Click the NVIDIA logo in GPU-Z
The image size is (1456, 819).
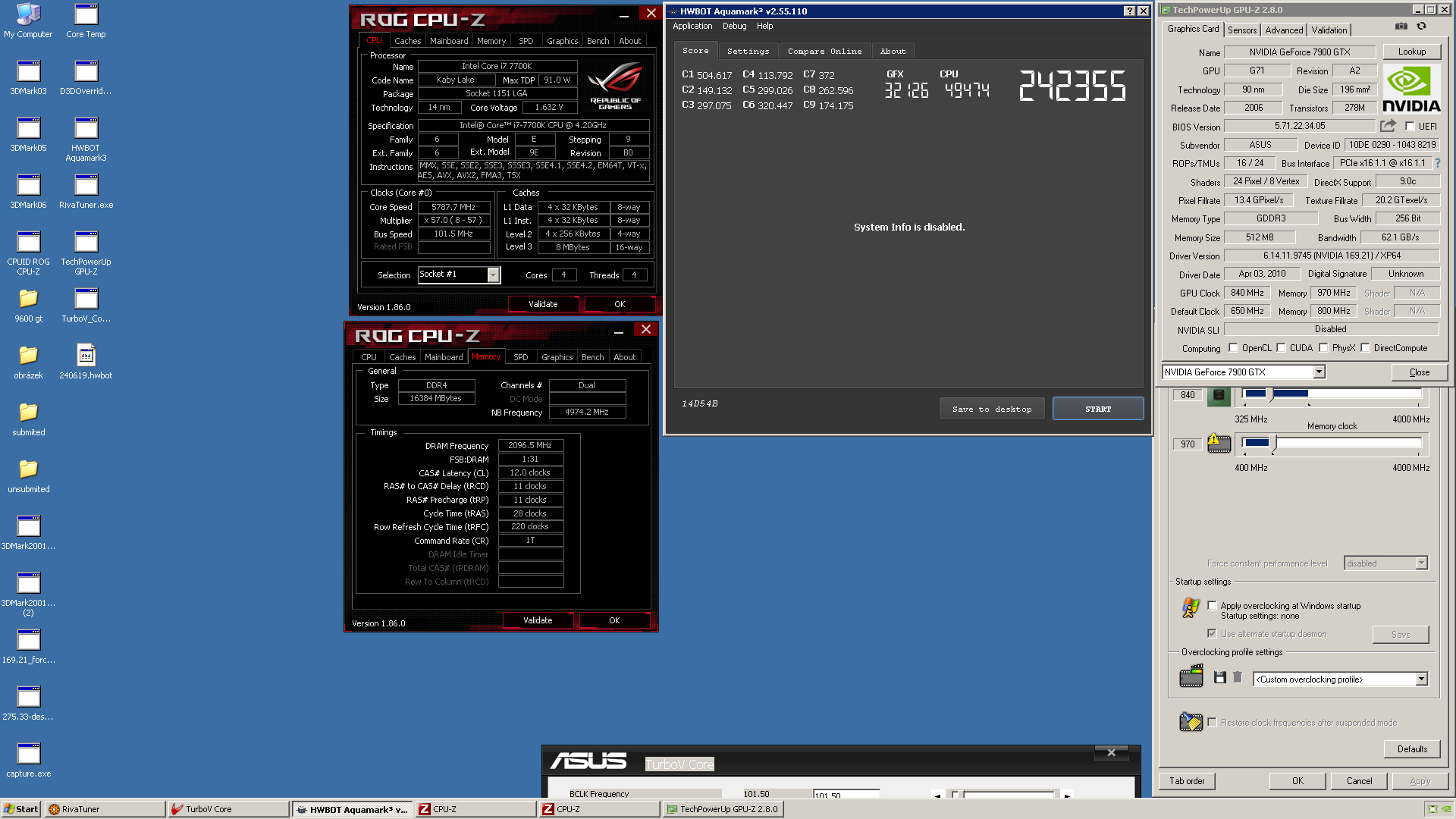[1411, 89]
